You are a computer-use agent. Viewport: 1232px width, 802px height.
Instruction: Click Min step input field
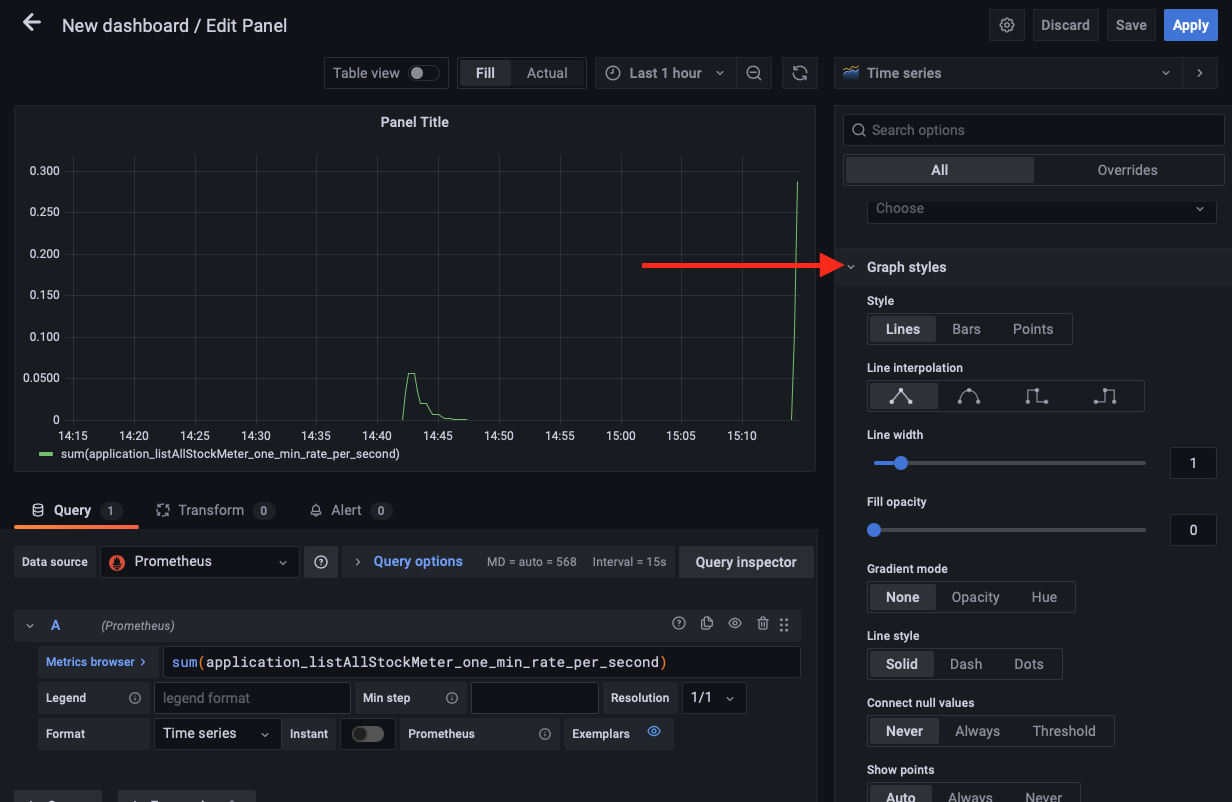pyautogui.click(x=535, y=698)
